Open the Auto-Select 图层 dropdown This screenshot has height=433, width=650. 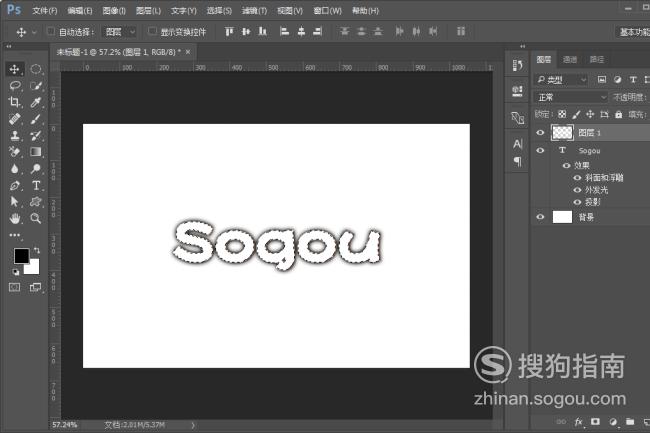pos(119,31)
